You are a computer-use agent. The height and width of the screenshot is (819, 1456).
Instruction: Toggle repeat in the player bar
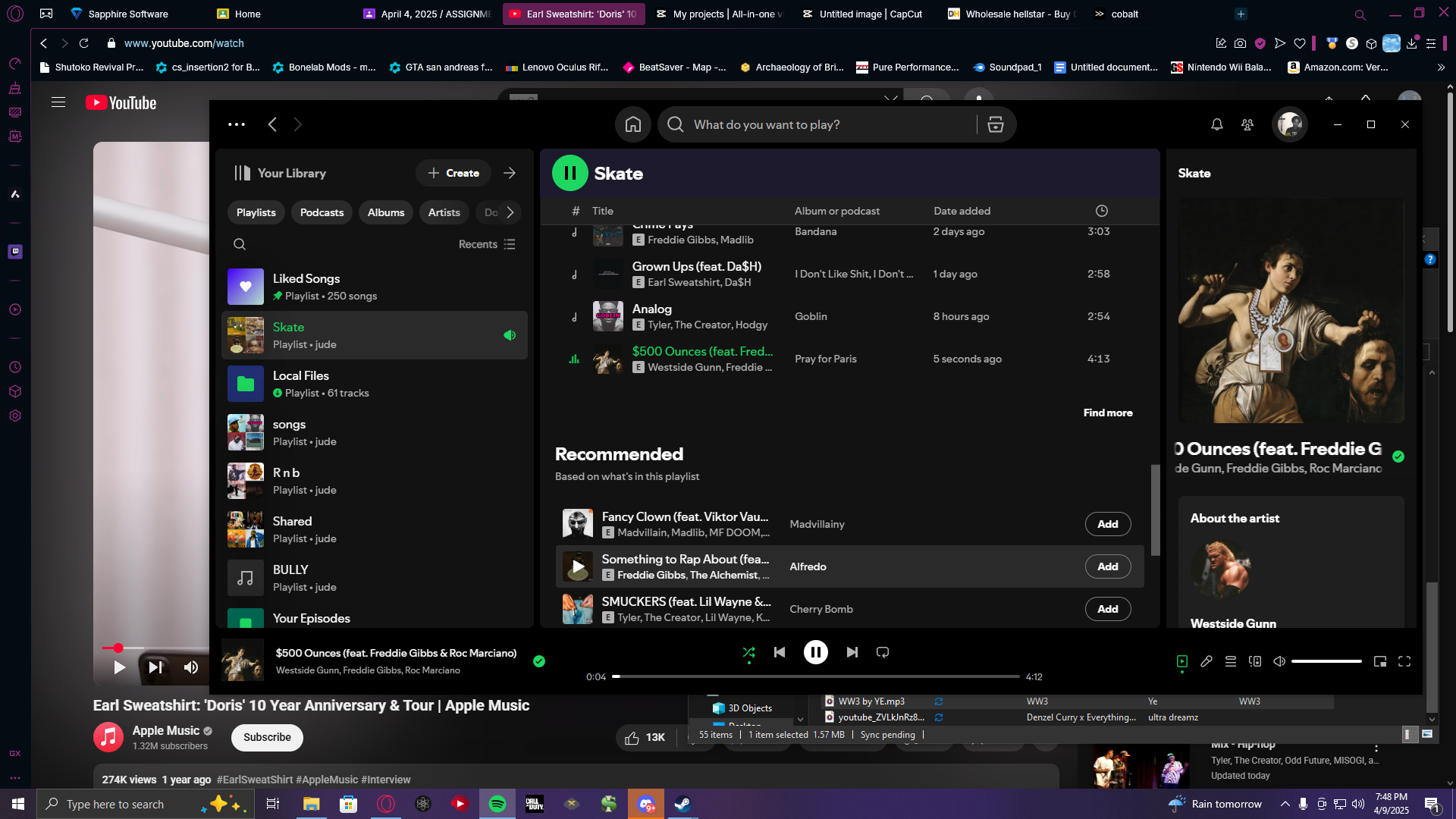click(x=883, y=653)
